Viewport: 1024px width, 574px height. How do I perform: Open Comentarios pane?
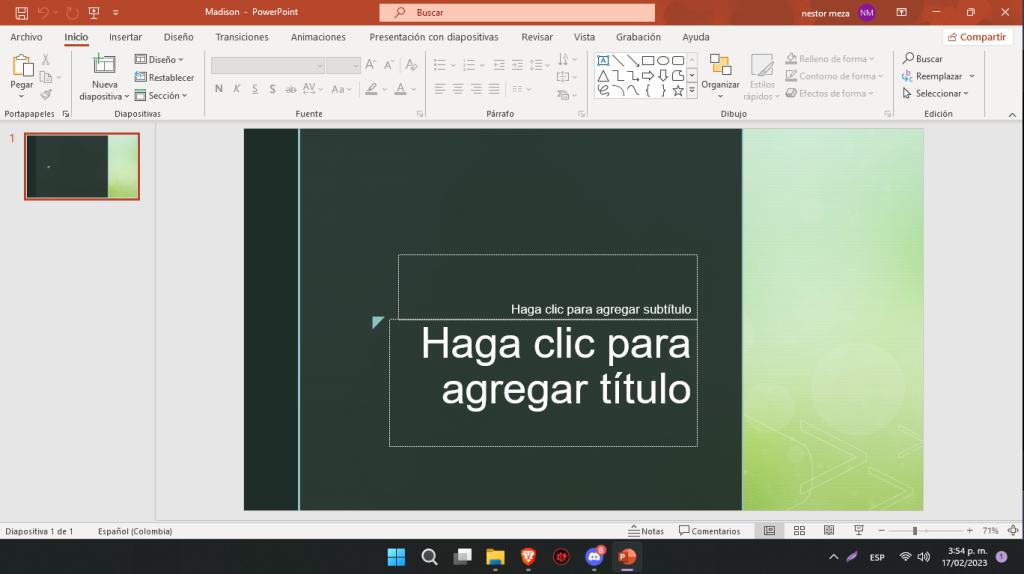pos(709,531)
